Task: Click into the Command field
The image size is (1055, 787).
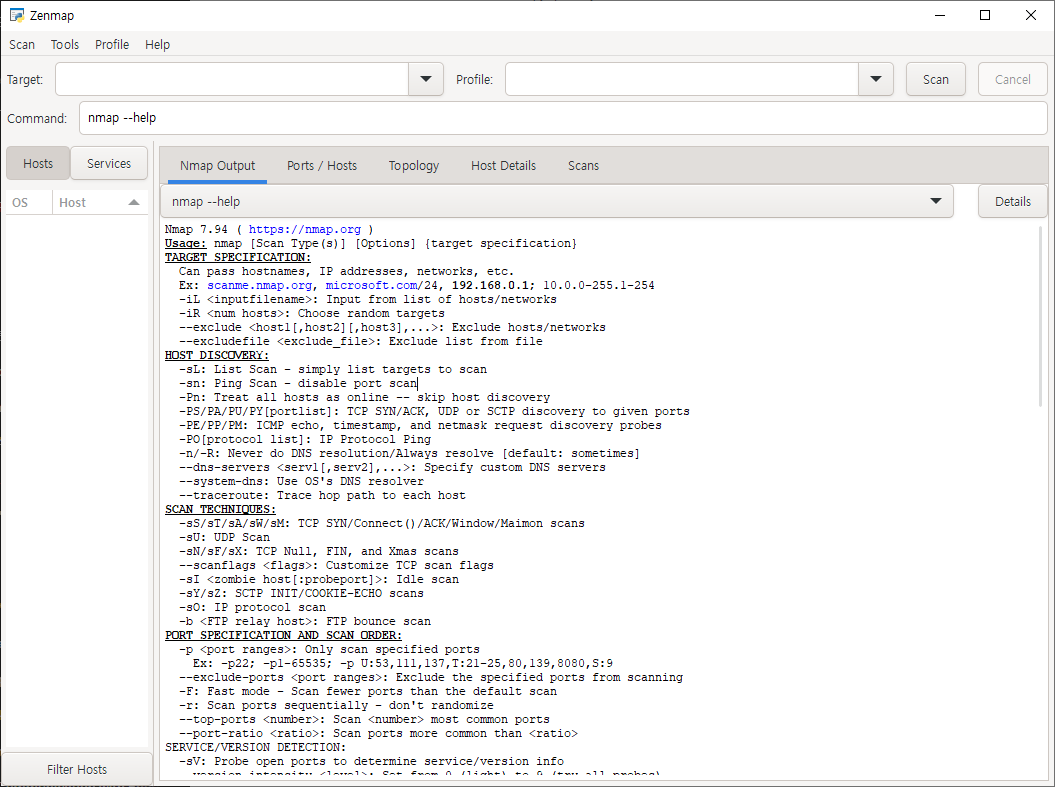Action: click(x=563, y=118)
